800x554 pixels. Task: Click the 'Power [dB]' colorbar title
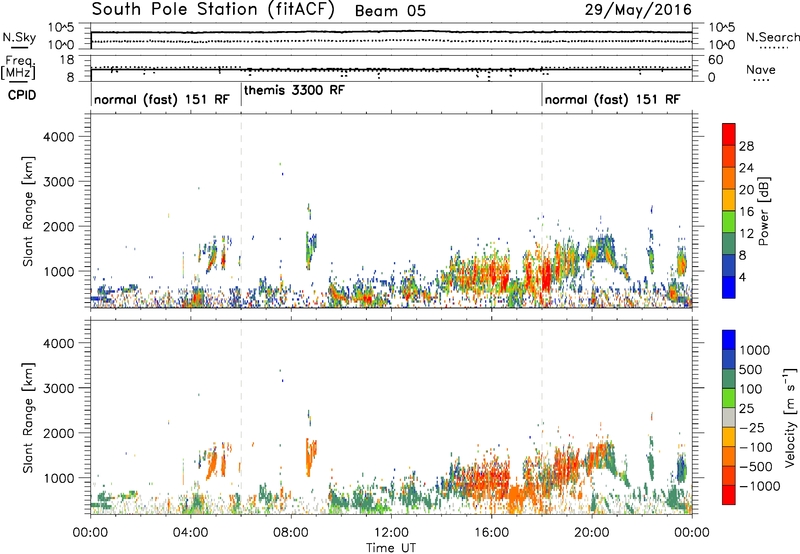[x=764, y=211]
